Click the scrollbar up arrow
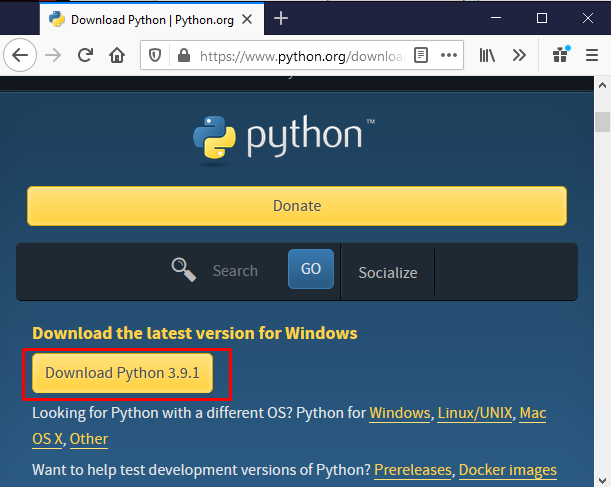Viewport: 611px width, 487px height. click(x=602, y=85)
